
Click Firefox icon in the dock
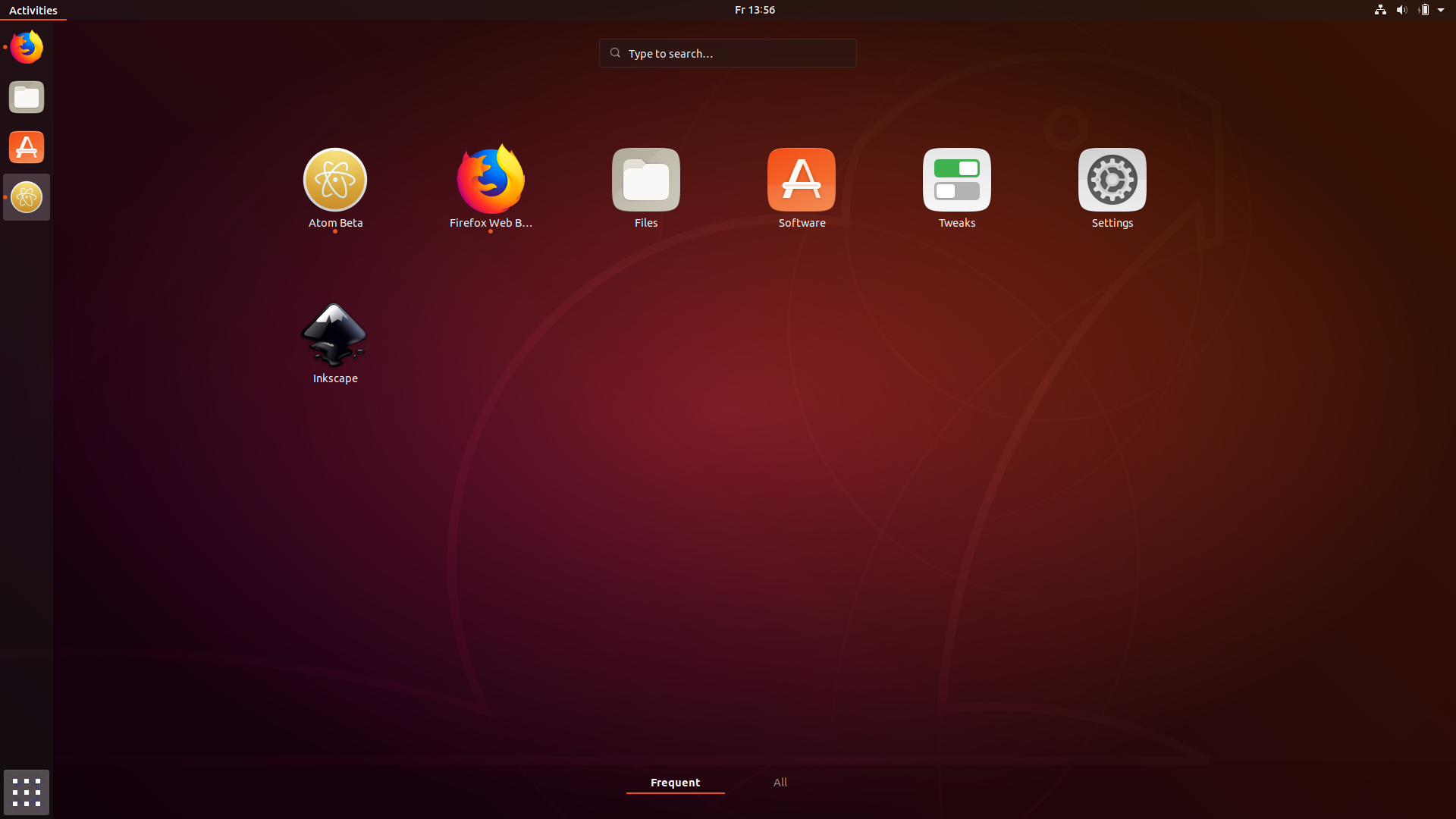[27, 47]
